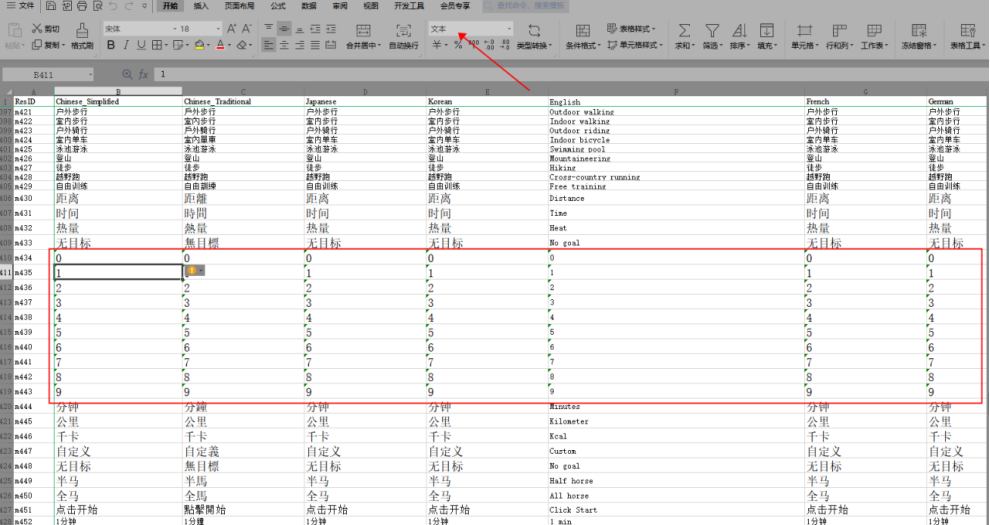This screenshot has width=990, height=525.
Task: Click the yellow warning icon beside cell B411
Action: coord(192,270)
